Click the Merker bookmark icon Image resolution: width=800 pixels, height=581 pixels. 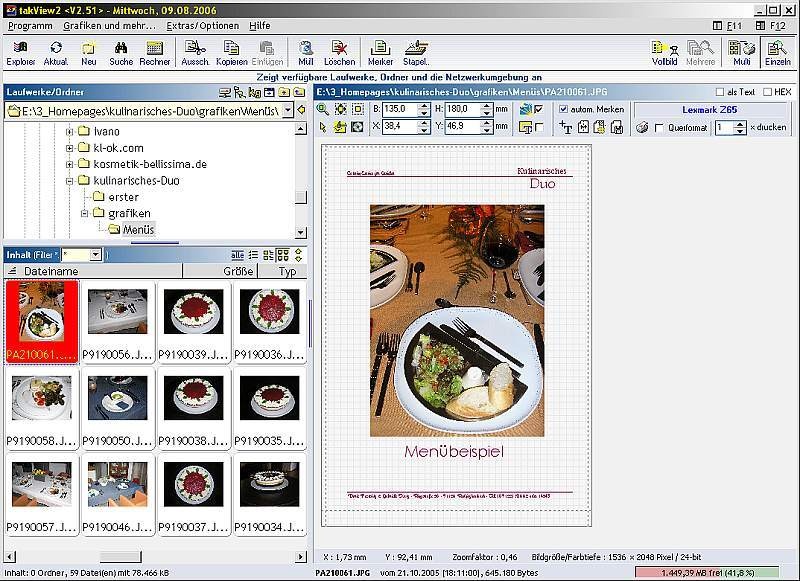click(380, 52)
